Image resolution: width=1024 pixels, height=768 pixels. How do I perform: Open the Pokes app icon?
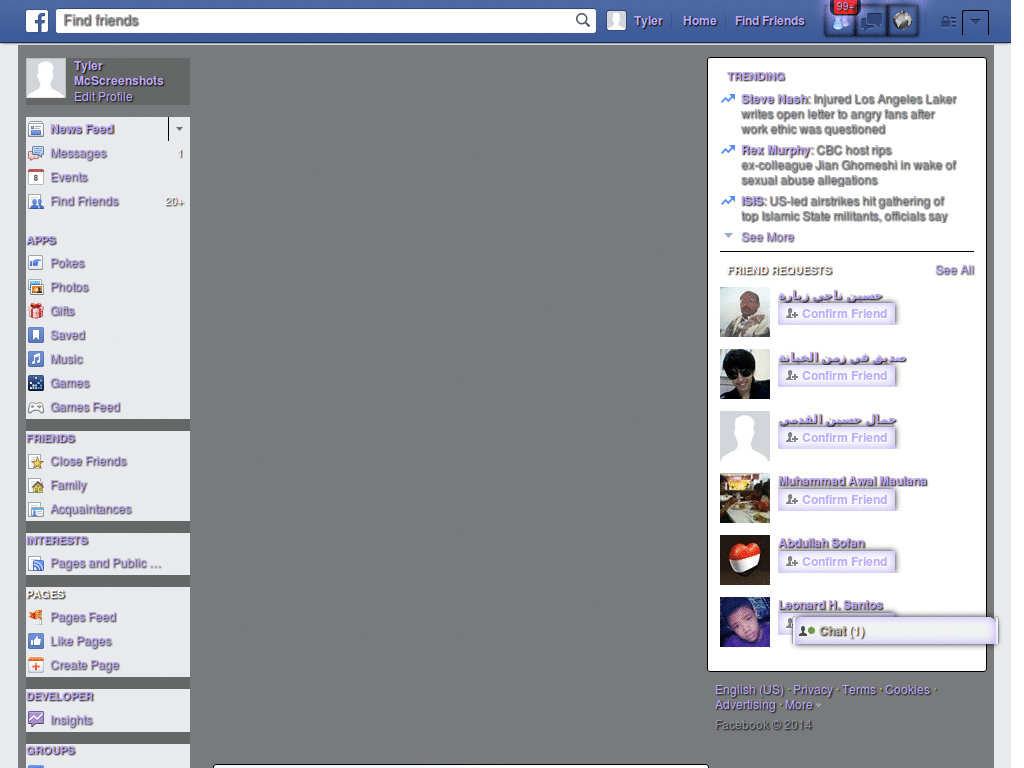tap(37, 263)
